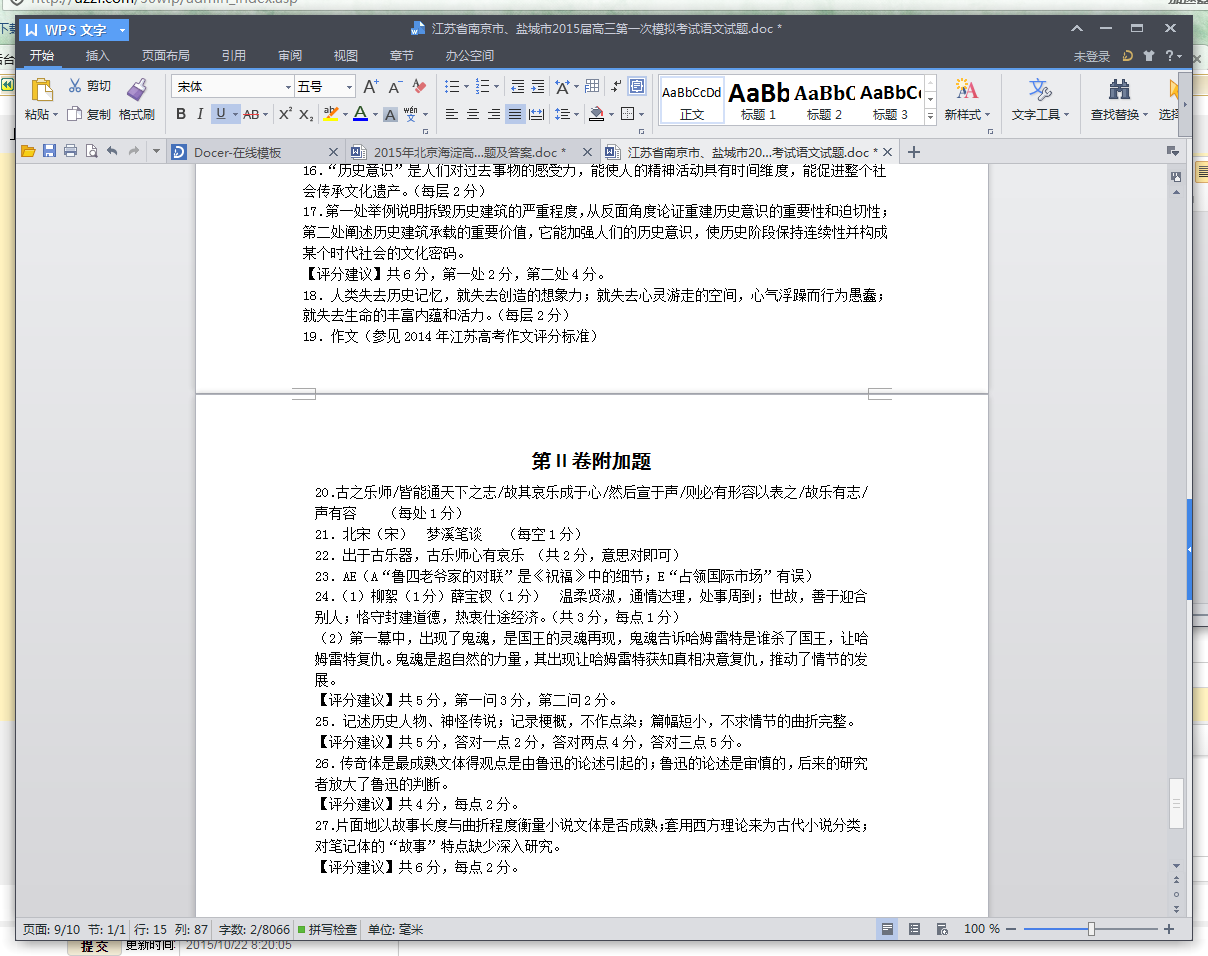Apply superscript formatting
Viewport: 1208px width, 956px height.
click(x=285, y=114)
